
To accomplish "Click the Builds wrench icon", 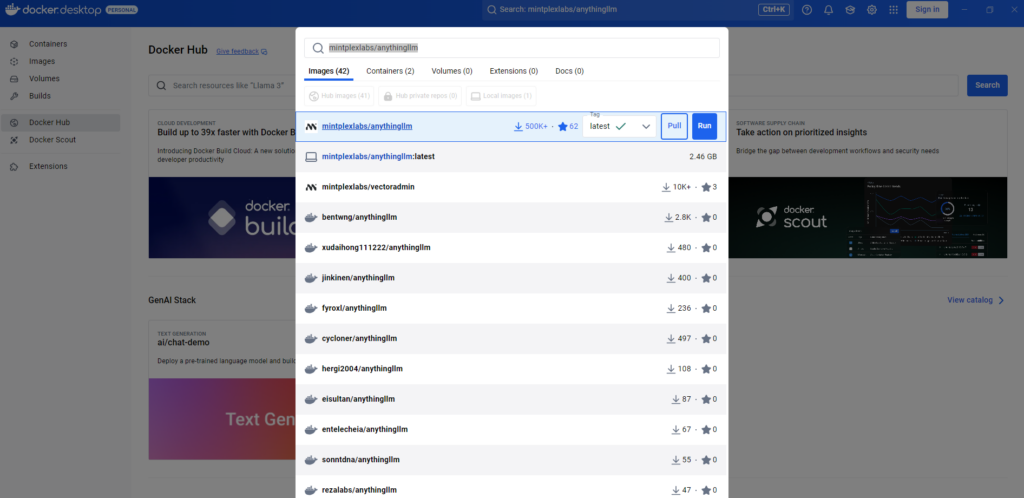I will 14,96.
